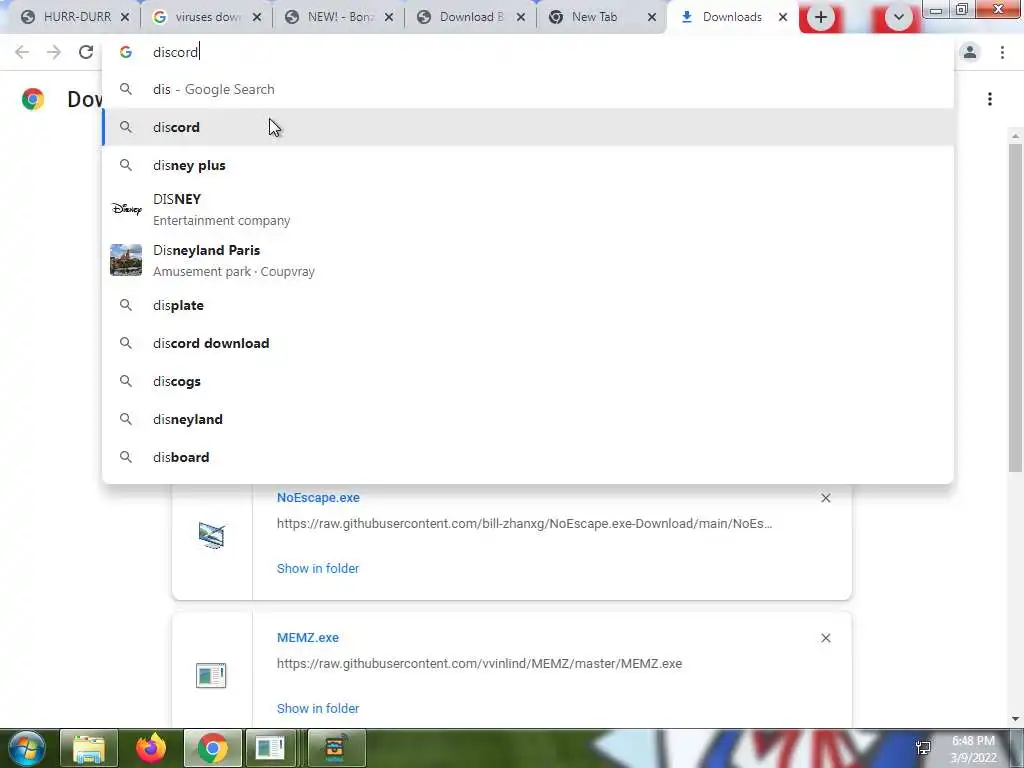Click the Disneyland Paris thumbnail image
Viewport: 1024px width, 768px height.
tap(126, 260)
